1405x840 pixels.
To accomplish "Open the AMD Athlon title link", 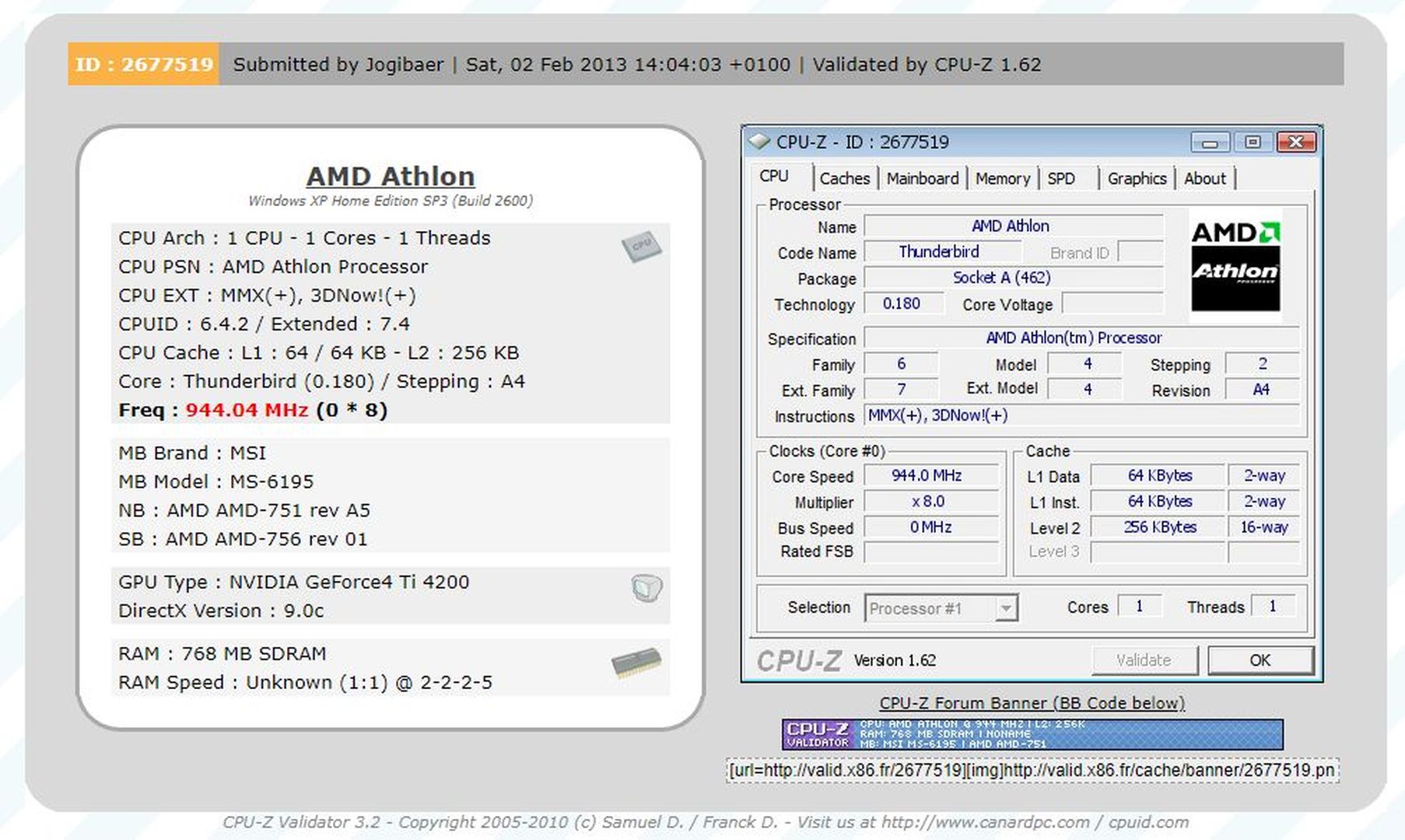I will 391,177.
